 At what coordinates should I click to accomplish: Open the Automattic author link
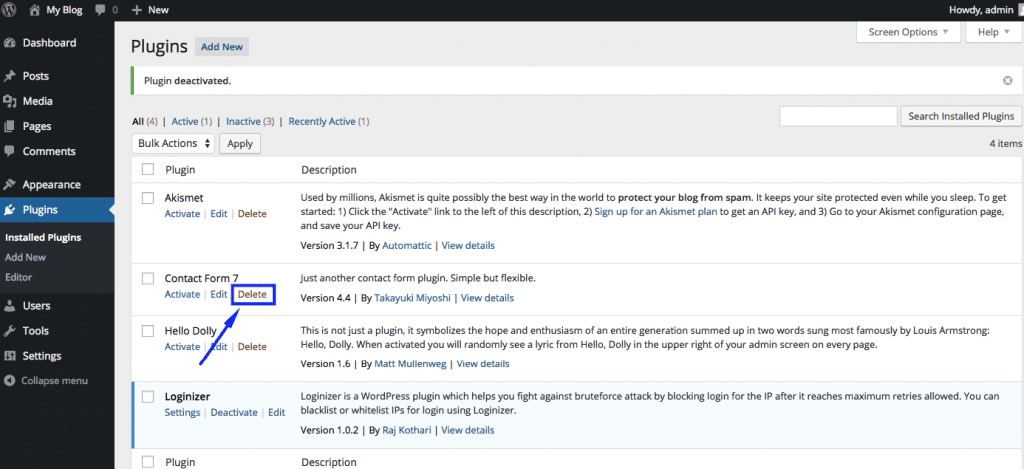pyautogui.click(x=407, y=246)
